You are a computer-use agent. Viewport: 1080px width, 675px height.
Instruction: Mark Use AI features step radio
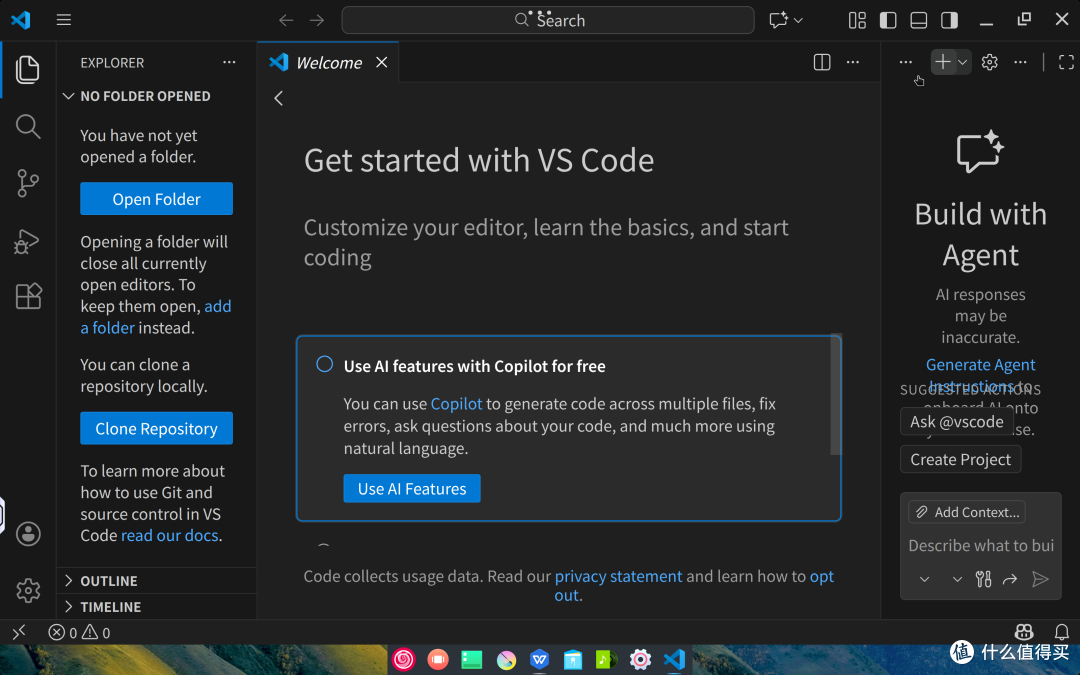[x=324, y=364]
